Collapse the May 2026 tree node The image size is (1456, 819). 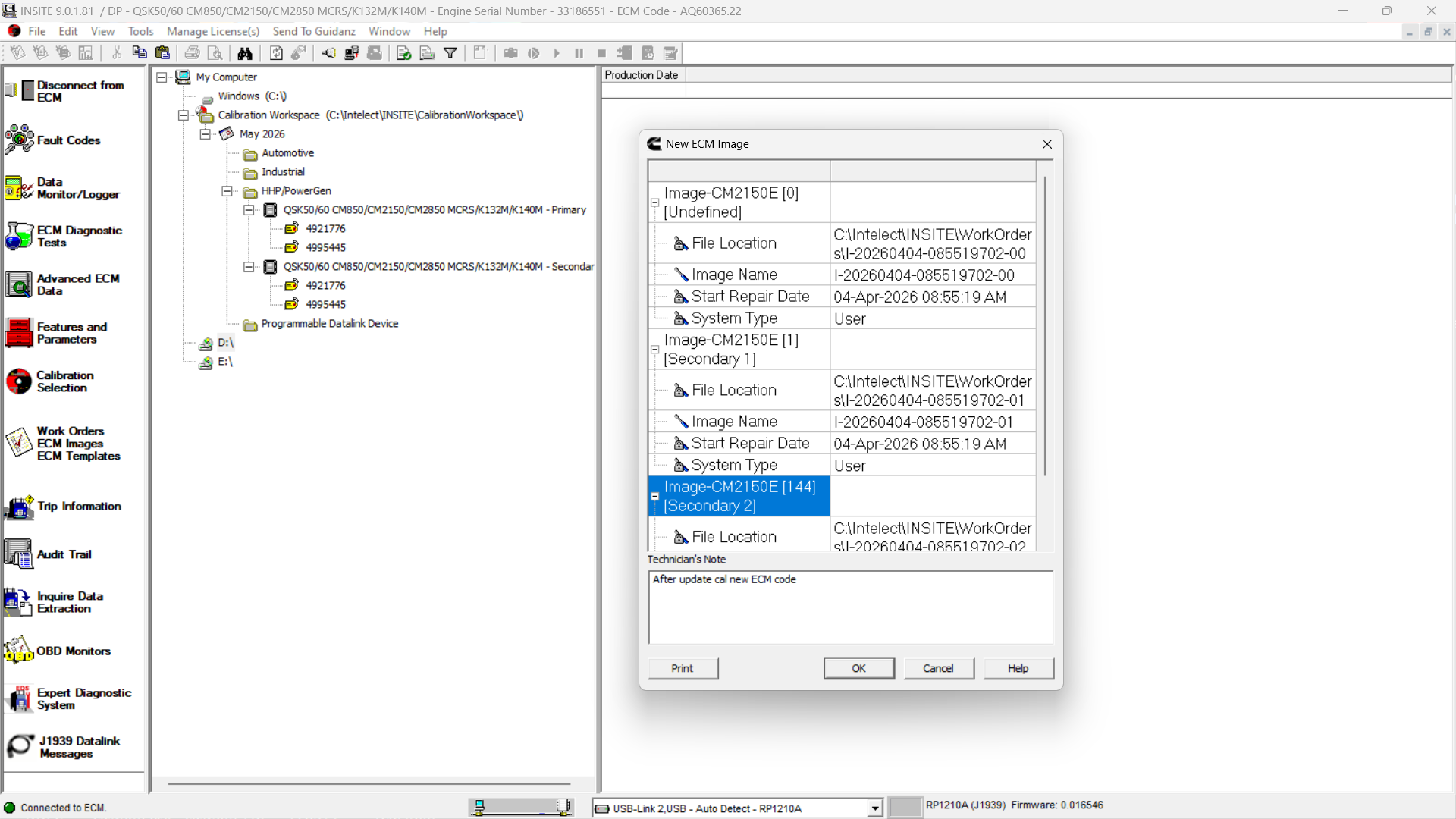(205, 134)
